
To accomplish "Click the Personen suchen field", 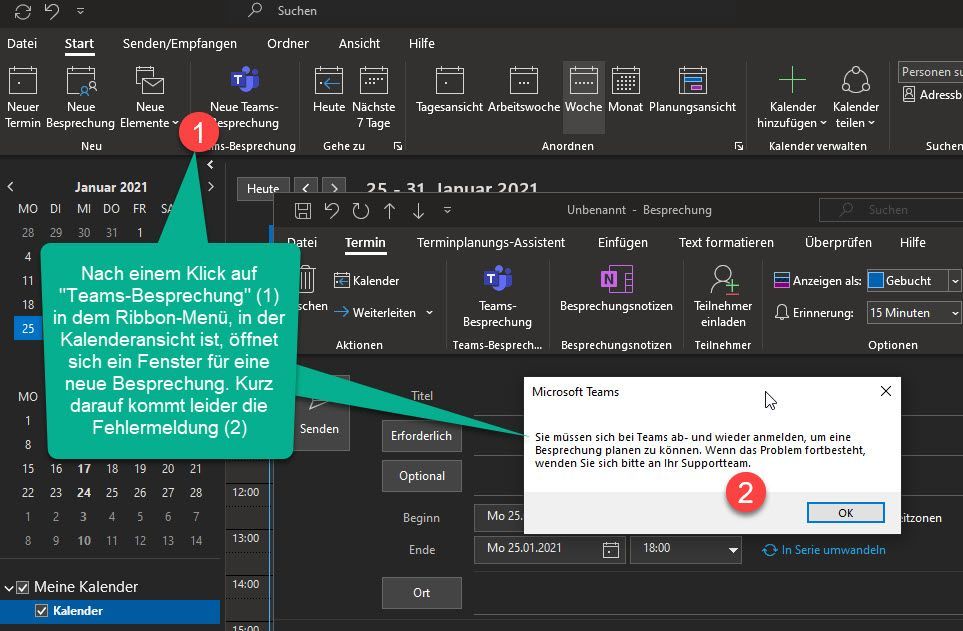I will 930,72.
